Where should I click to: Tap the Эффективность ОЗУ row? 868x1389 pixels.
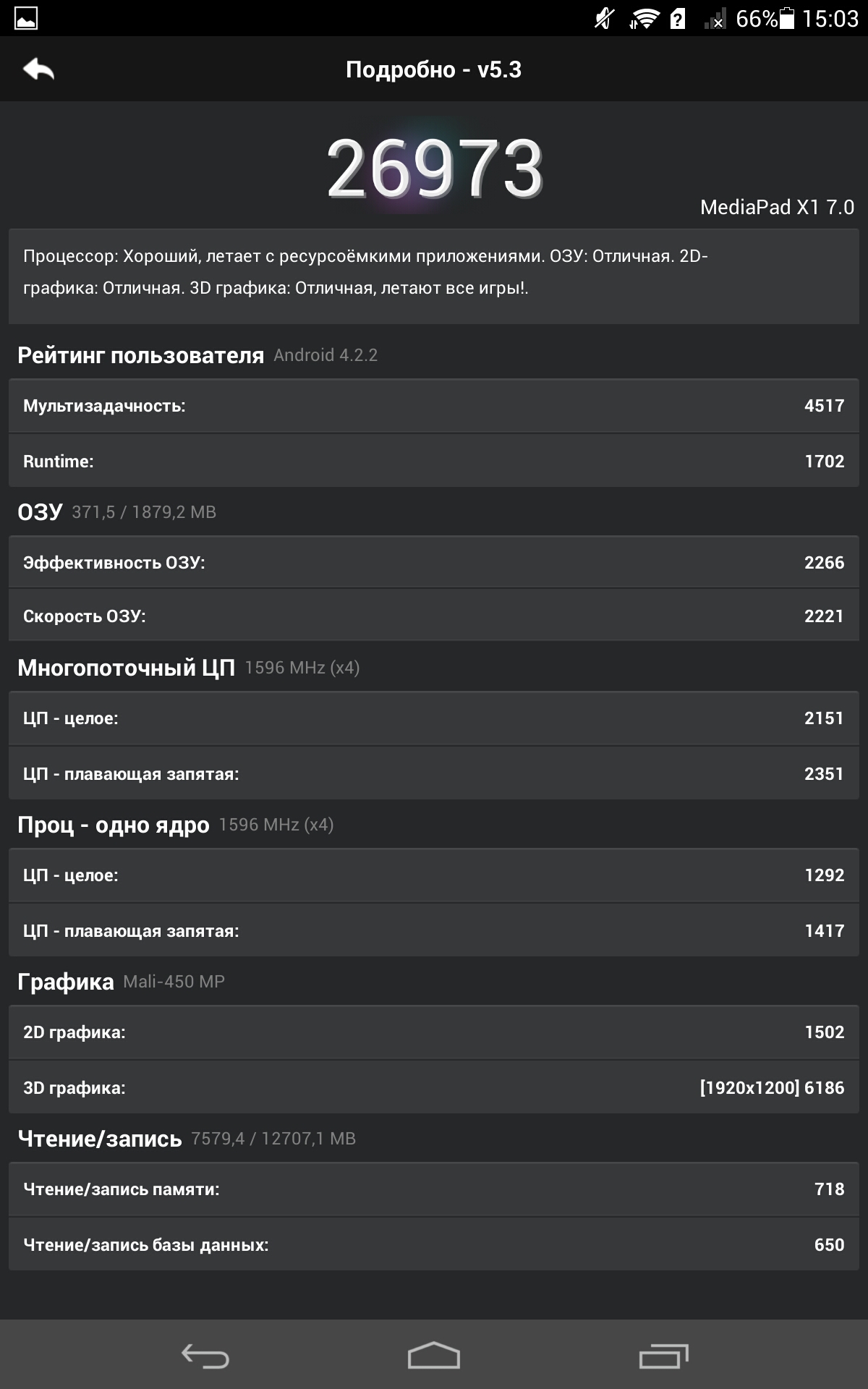coord(434,562)
